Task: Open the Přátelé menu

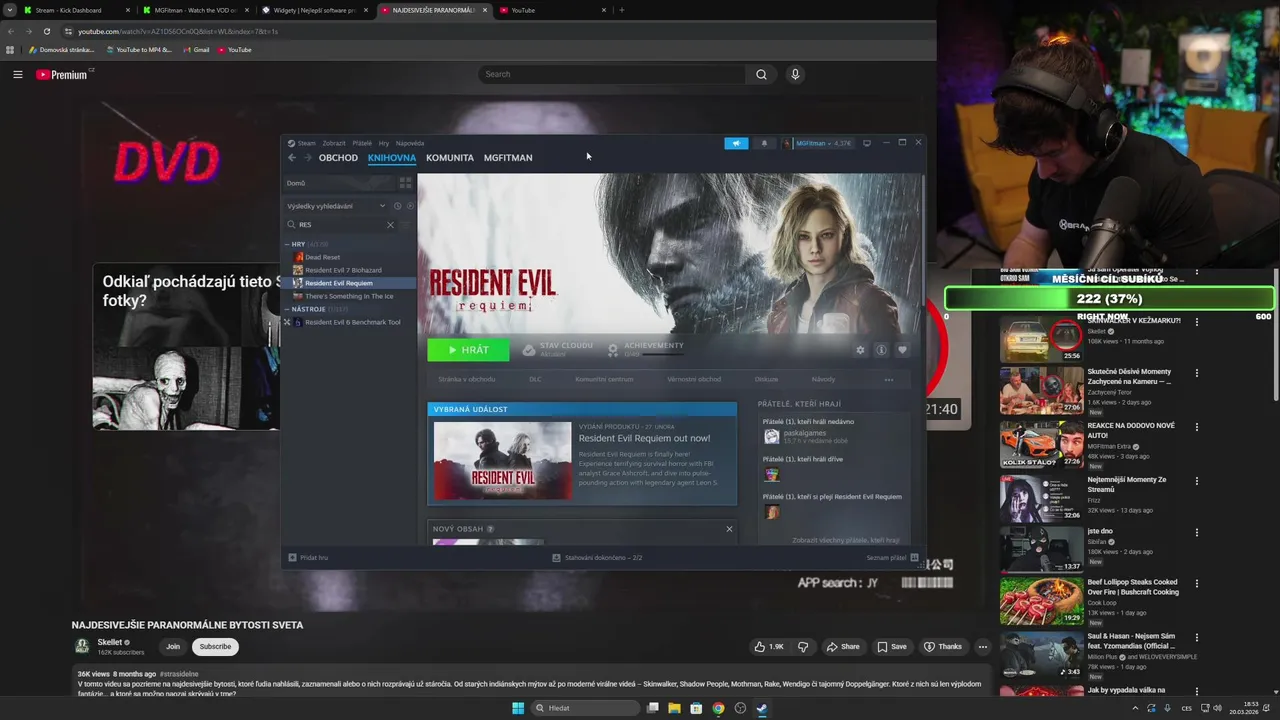Action: [x=362, y=143]
